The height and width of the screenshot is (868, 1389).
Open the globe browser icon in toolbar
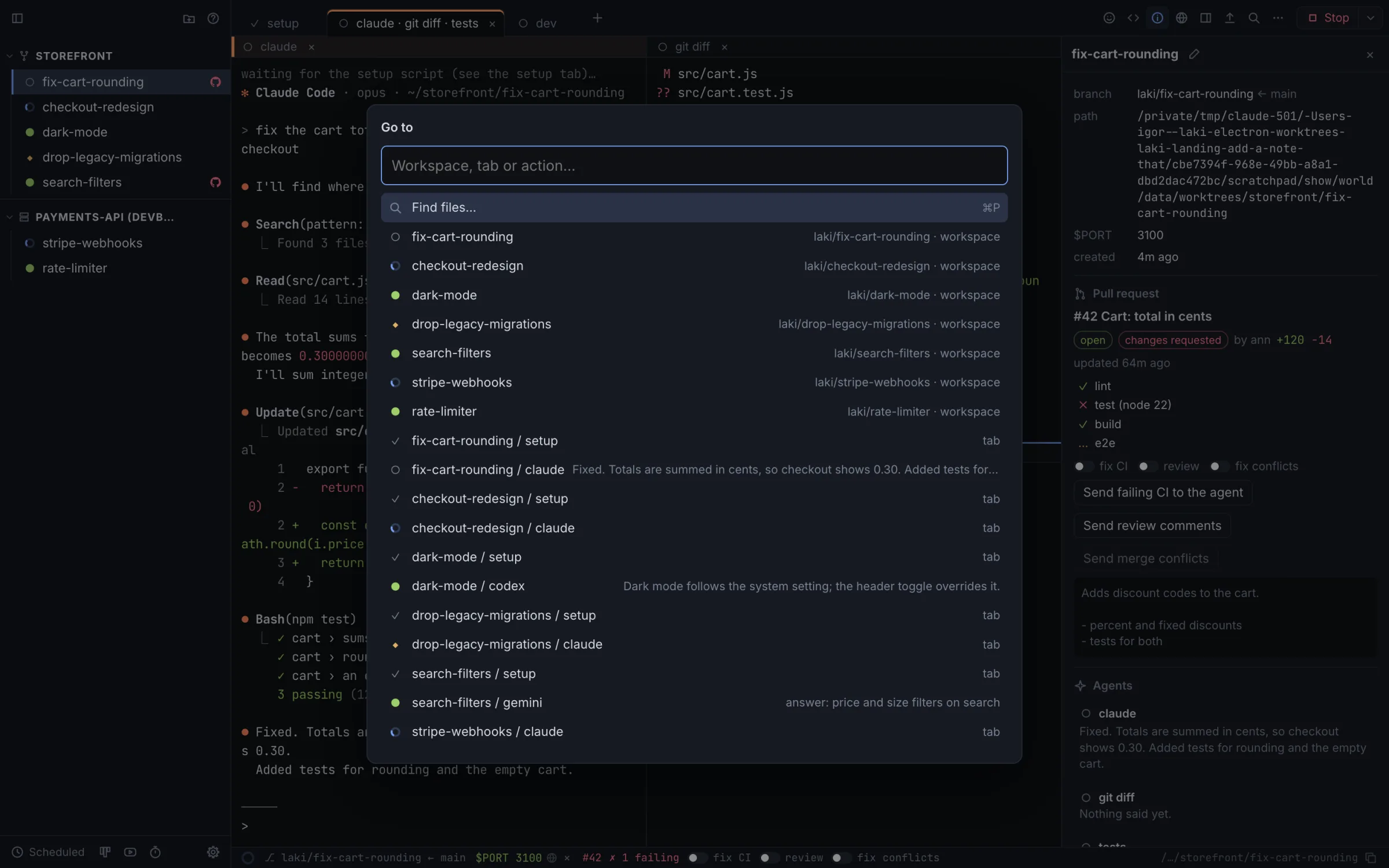coord(1181,18)
